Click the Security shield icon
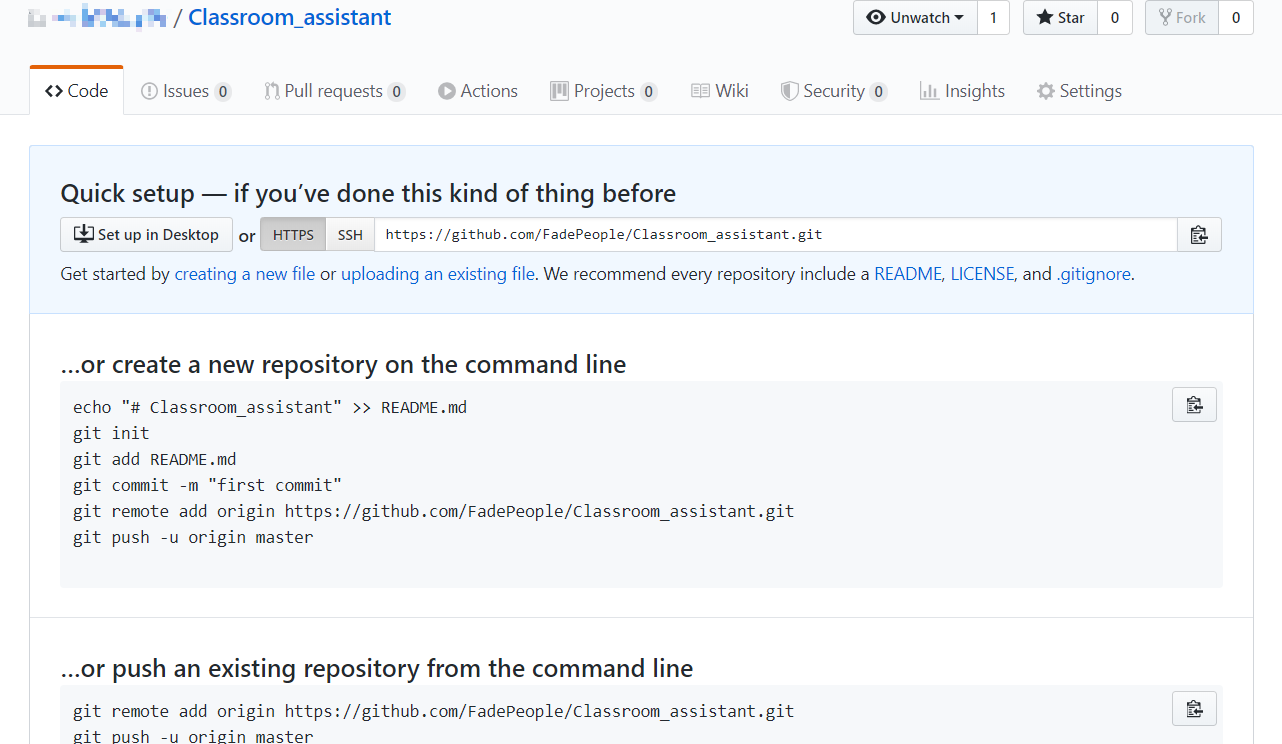 (790, 91)
